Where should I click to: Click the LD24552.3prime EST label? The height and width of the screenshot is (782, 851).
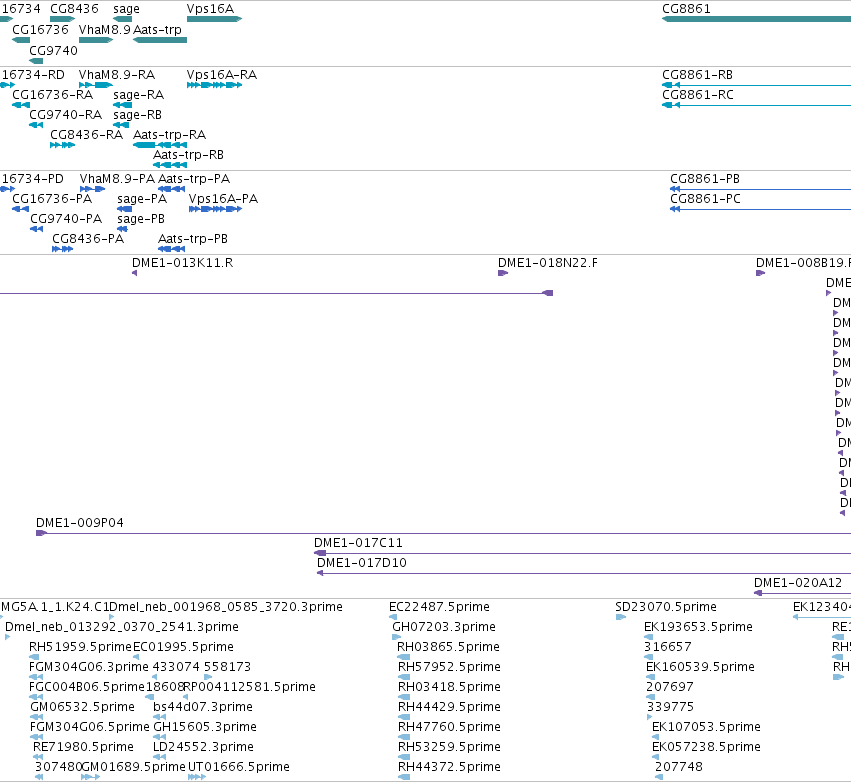pyautogui.click(x=203, y=747)
